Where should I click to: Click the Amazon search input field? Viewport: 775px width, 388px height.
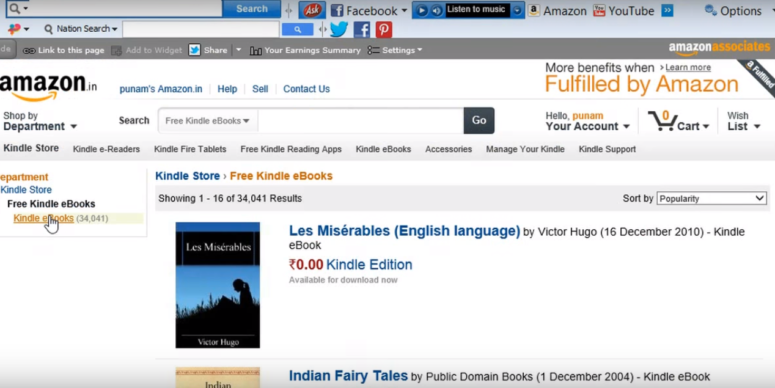pyautogui.click(x=360, y=121)
